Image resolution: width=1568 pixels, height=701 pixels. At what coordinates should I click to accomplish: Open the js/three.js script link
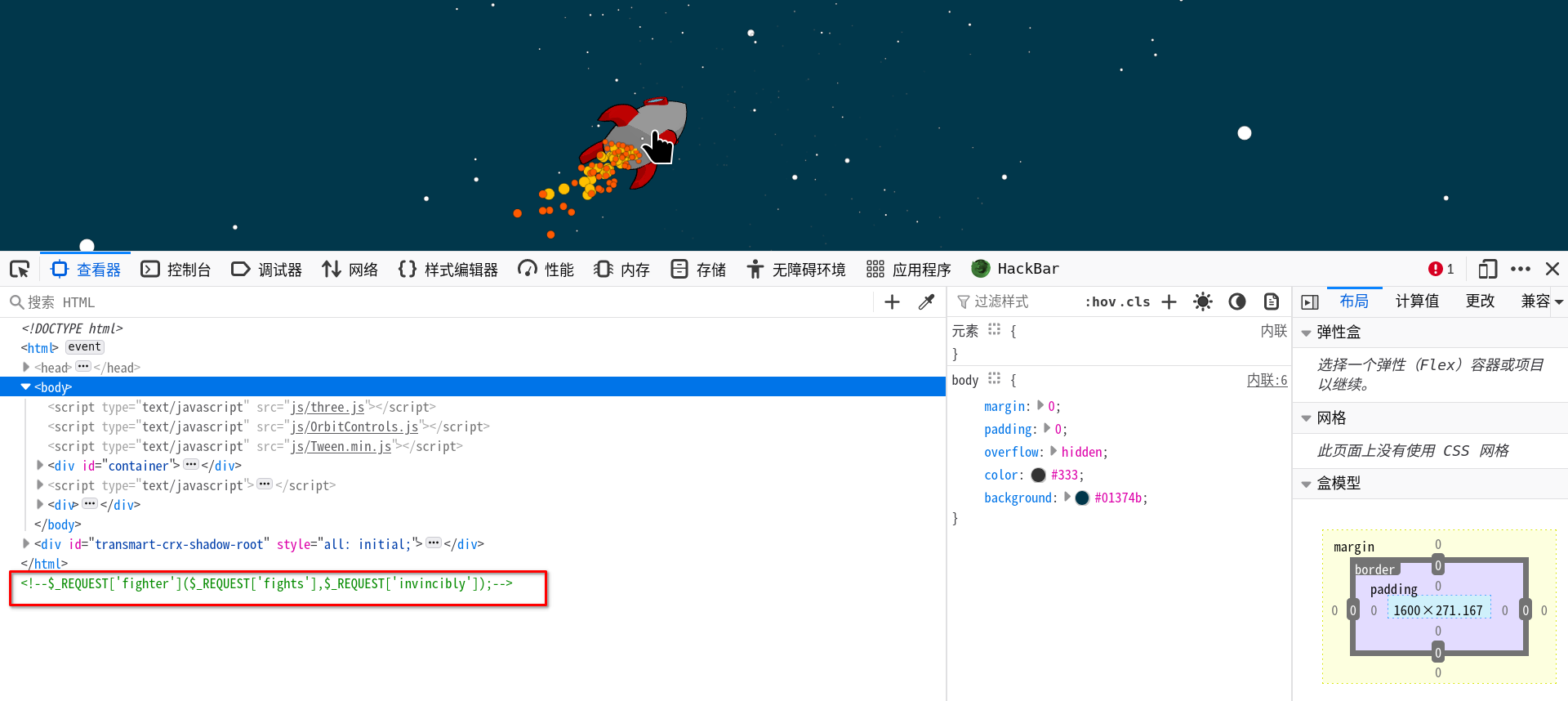(x=327, y=407)
